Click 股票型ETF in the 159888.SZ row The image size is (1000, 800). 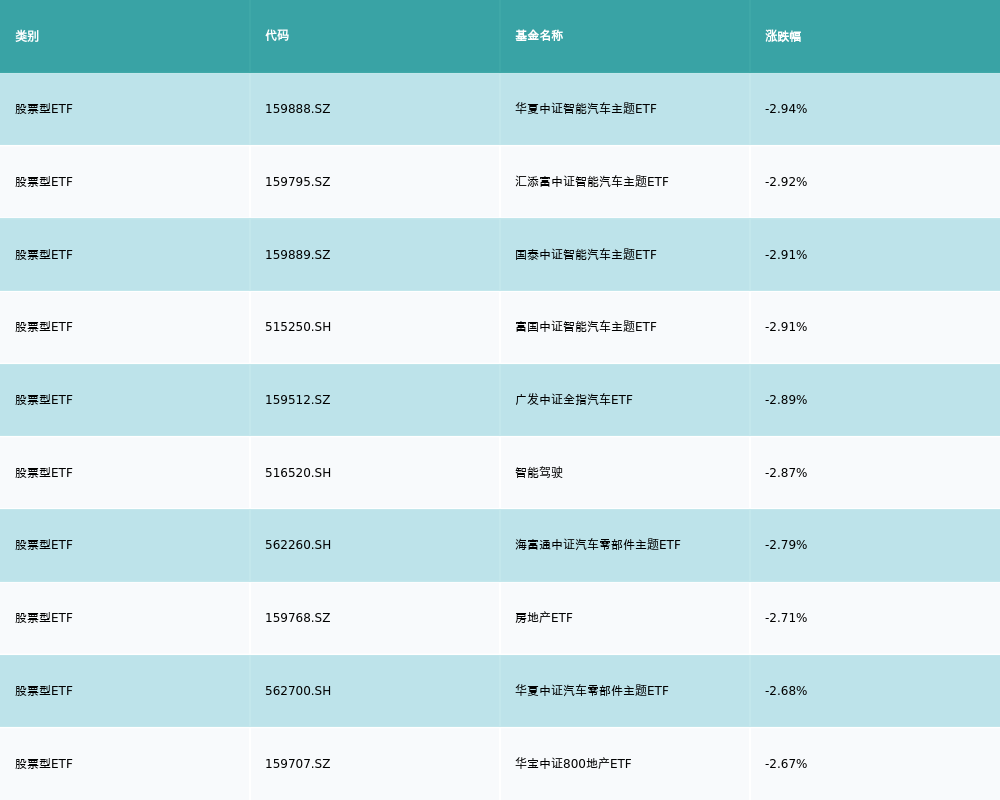(44, 109)
